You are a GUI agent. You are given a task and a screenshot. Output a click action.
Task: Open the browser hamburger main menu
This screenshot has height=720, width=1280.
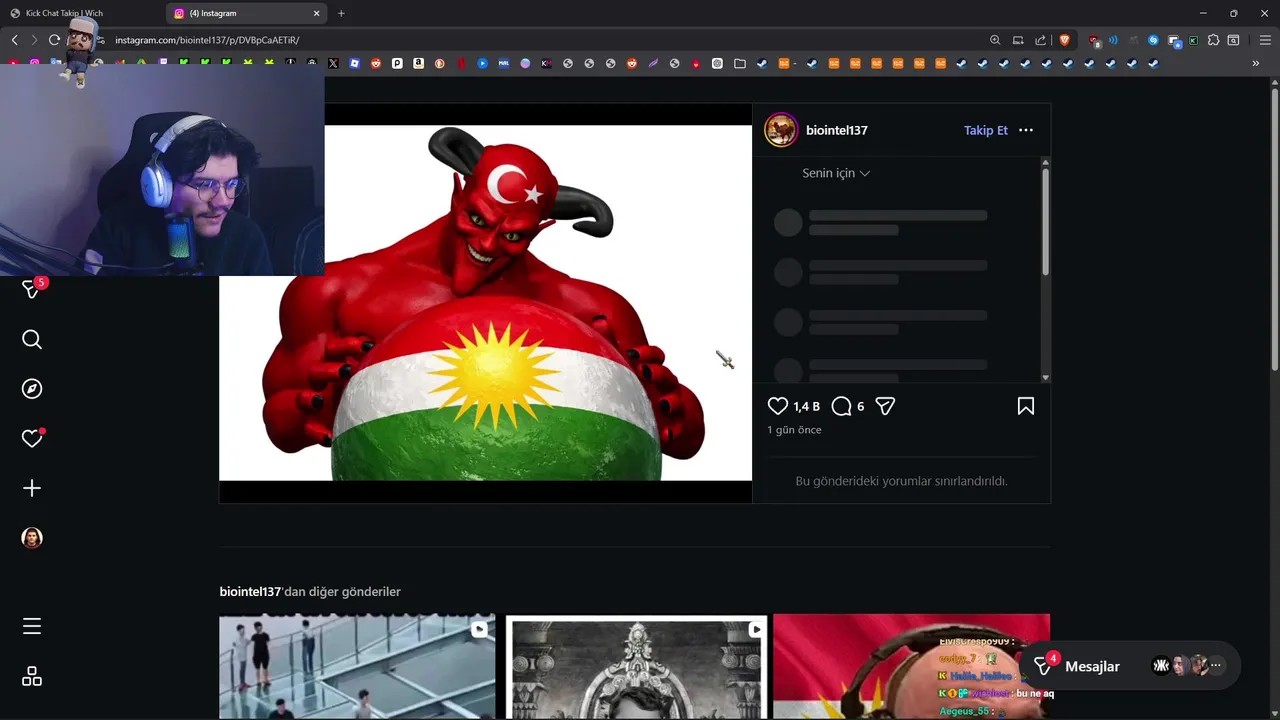click(x=1265, y=40)
